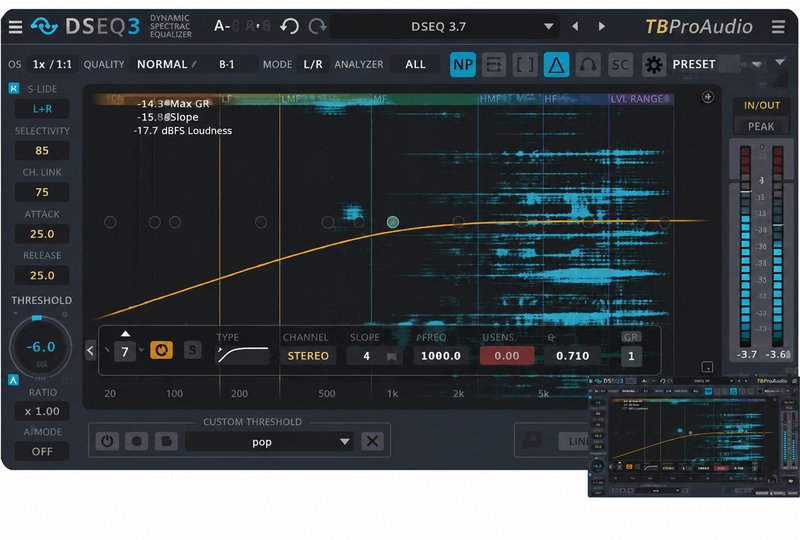The width and height of the screenshot is (800, 540).
Task: Toggle the A.MODE OFF setting
Action: click(42, 452)
